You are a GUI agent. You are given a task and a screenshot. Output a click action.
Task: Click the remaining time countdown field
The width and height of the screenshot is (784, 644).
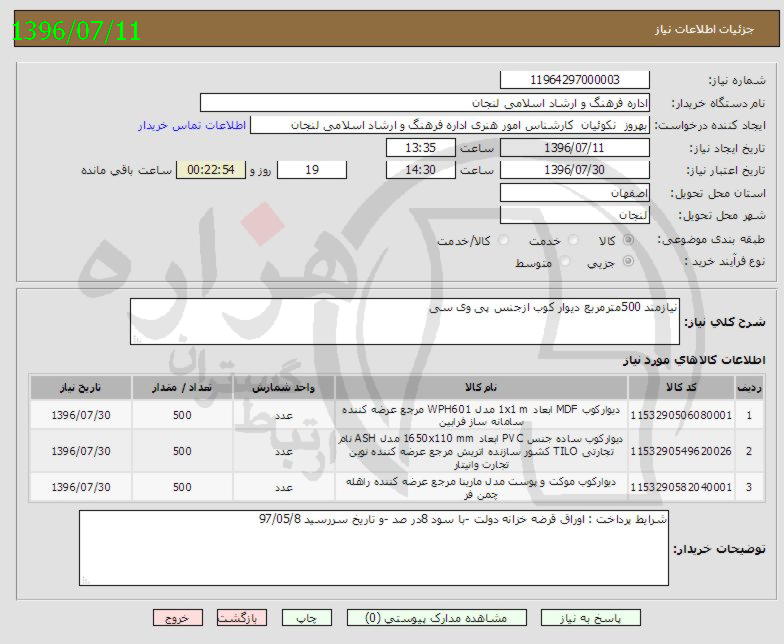coord(210,170)
